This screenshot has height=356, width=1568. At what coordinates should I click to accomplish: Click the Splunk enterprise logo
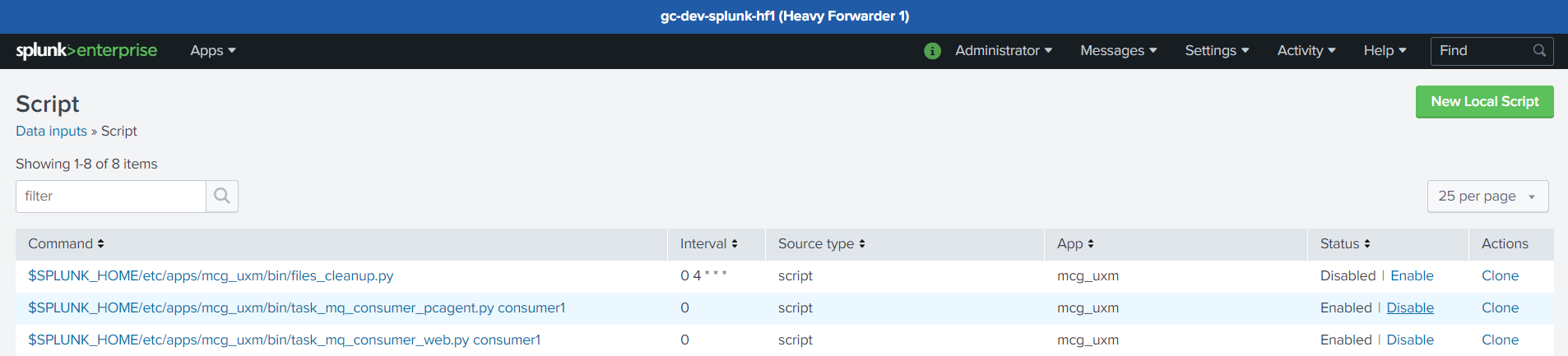[86, 51]
